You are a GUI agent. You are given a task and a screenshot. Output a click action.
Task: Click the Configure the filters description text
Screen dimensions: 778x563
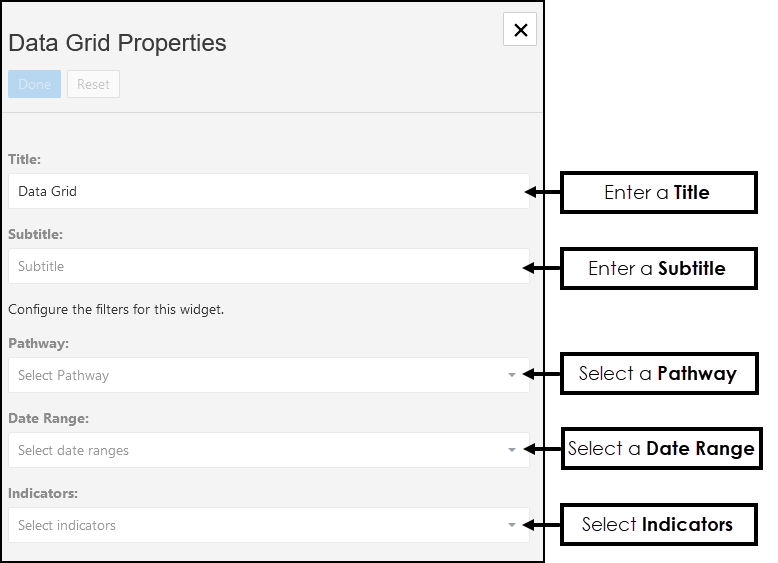pos(116,309)
